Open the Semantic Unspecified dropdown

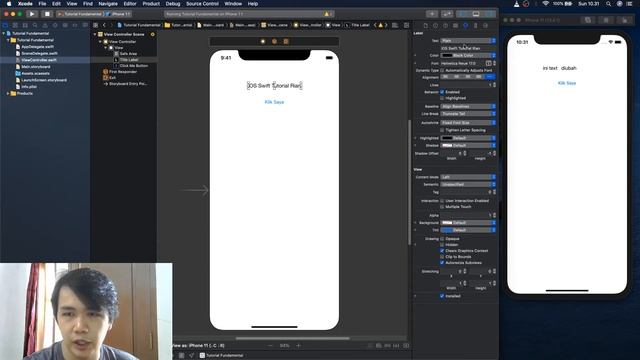(468, 184)
